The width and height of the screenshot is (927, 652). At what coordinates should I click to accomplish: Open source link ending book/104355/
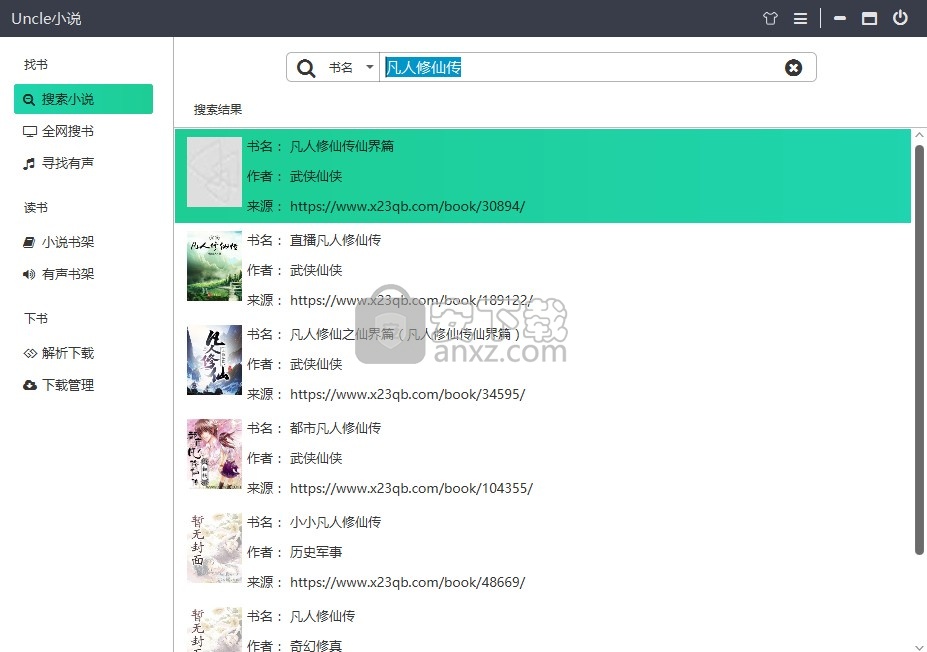(411, 488)
